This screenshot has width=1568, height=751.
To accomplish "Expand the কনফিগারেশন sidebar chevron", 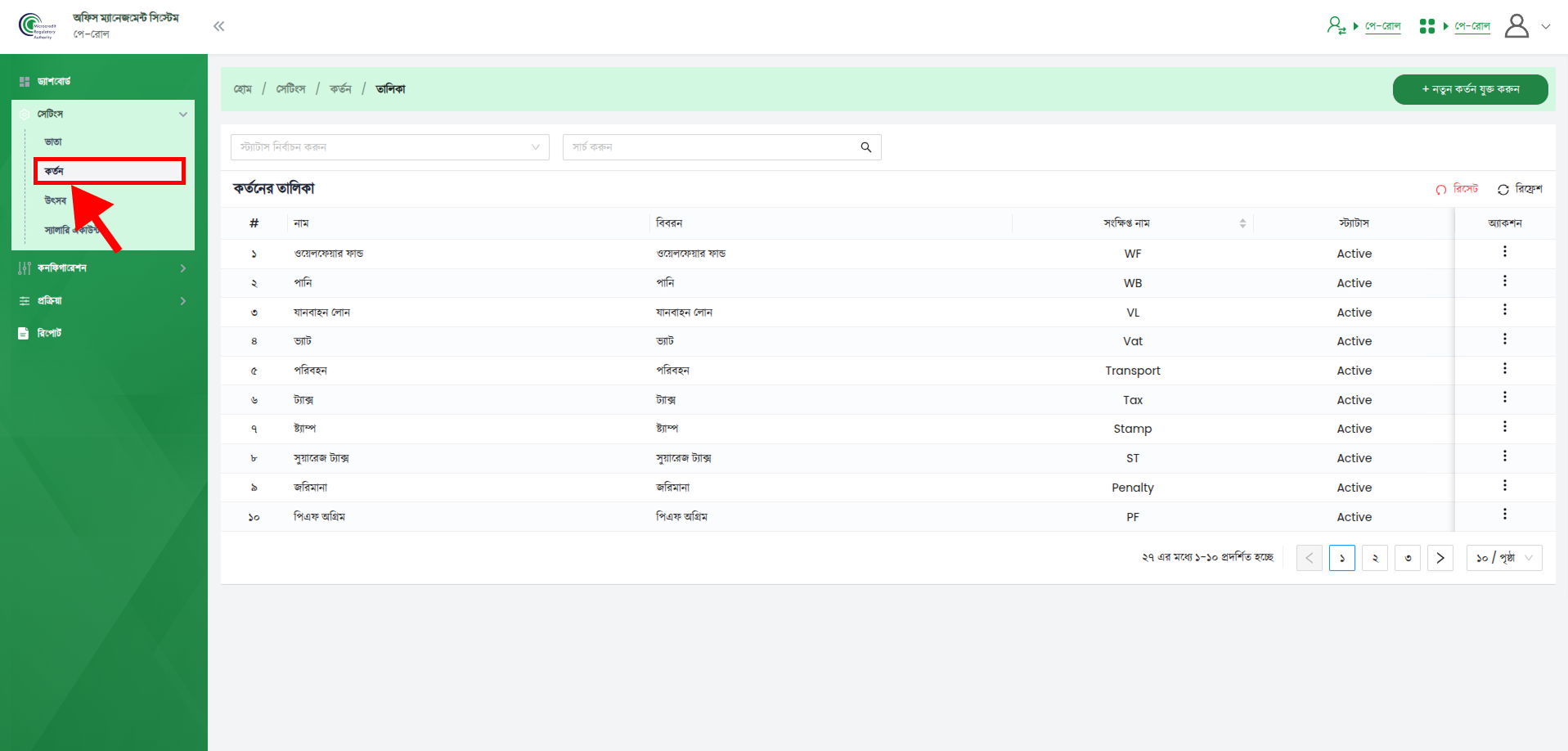I will pyautogui.click(x=182, y=268).
